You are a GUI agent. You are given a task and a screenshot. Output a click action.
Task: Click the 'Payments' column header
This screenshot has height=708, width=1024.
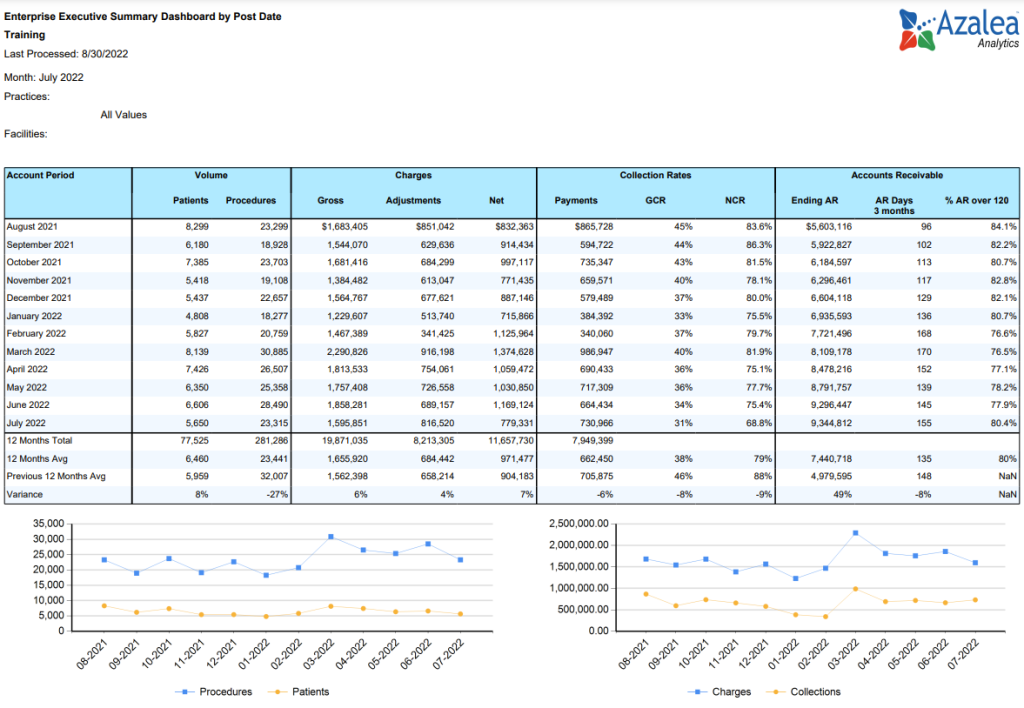(576, 201)
